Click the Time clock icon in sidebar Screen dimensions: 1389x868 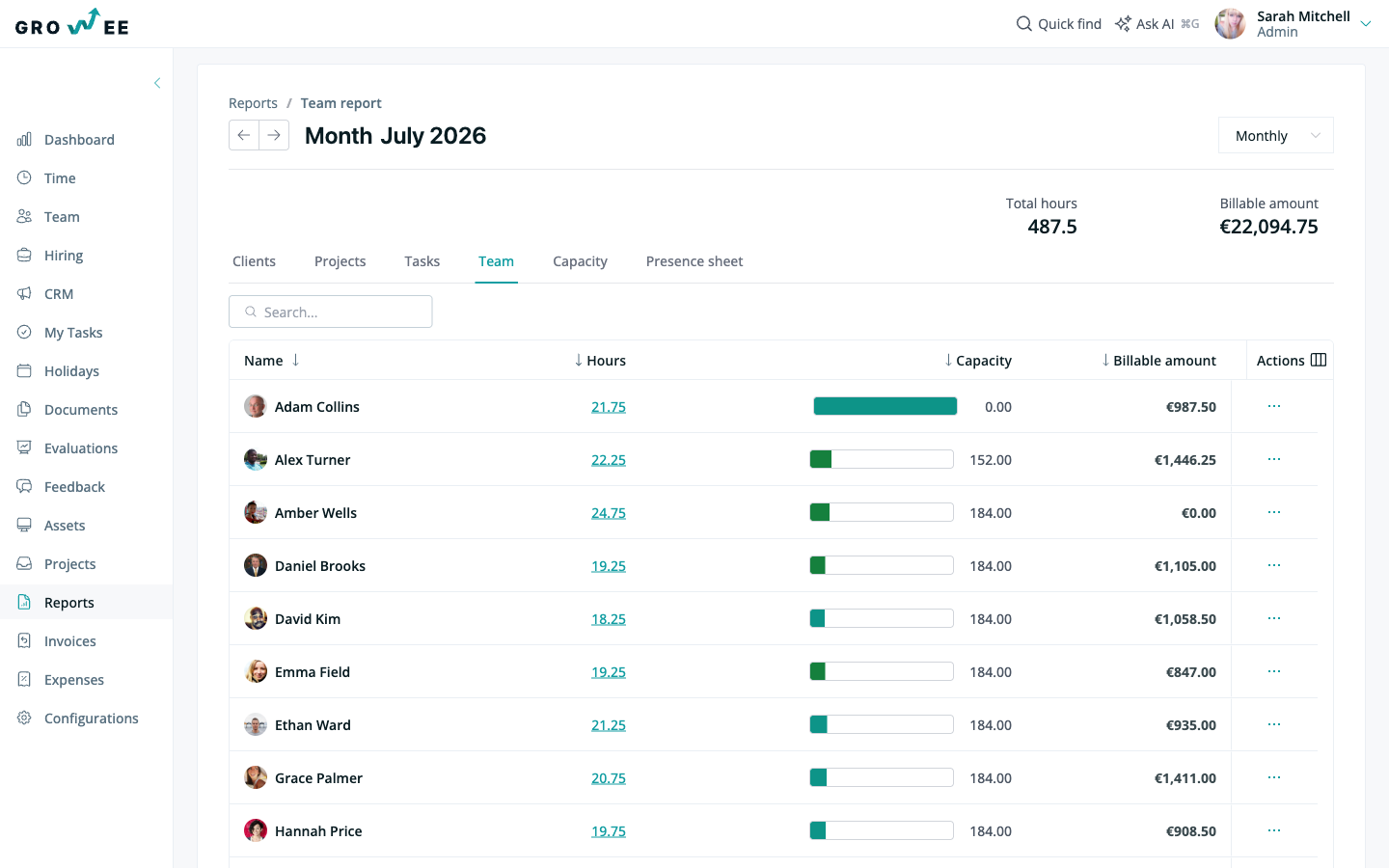click(x=24, y=178)
